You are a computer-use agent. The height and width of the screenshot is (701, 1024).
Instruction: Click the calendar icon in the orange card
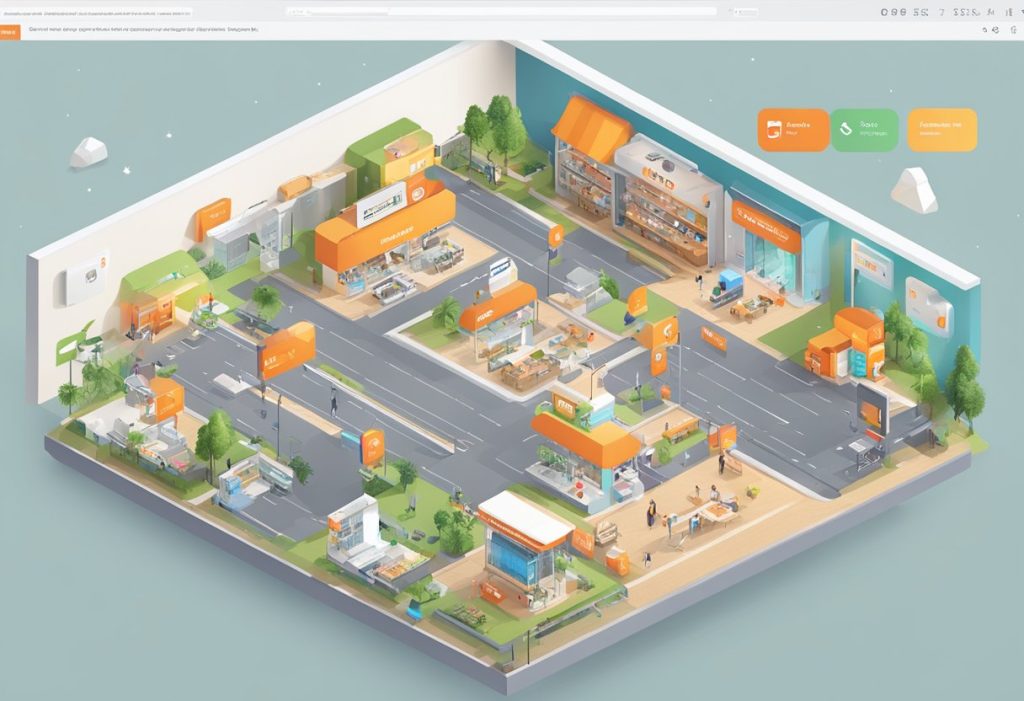772,129
